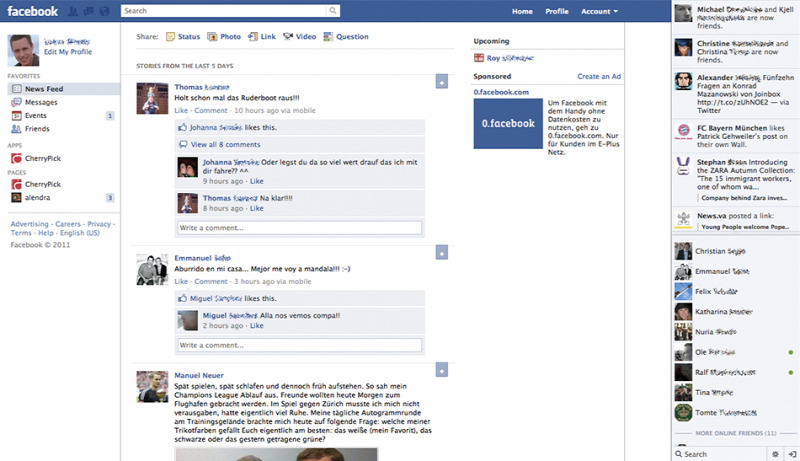
Task: Click the Events calendar sidebar icon
Action: [x=16, y=116]
